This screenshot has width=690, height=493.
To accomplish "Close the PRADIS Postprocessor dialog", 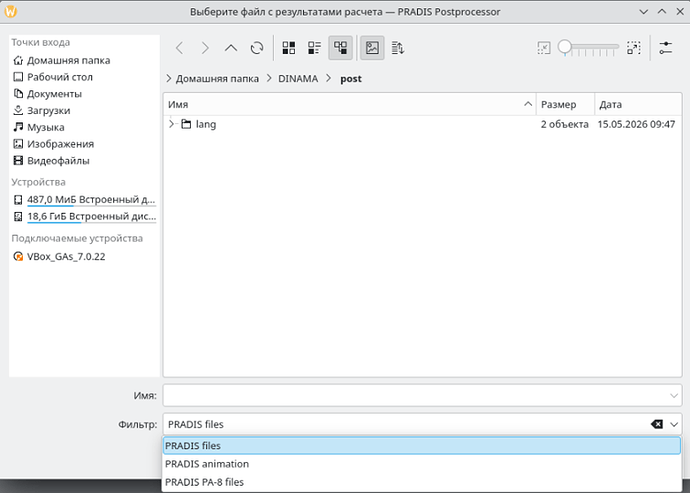I will coord(680,12).
